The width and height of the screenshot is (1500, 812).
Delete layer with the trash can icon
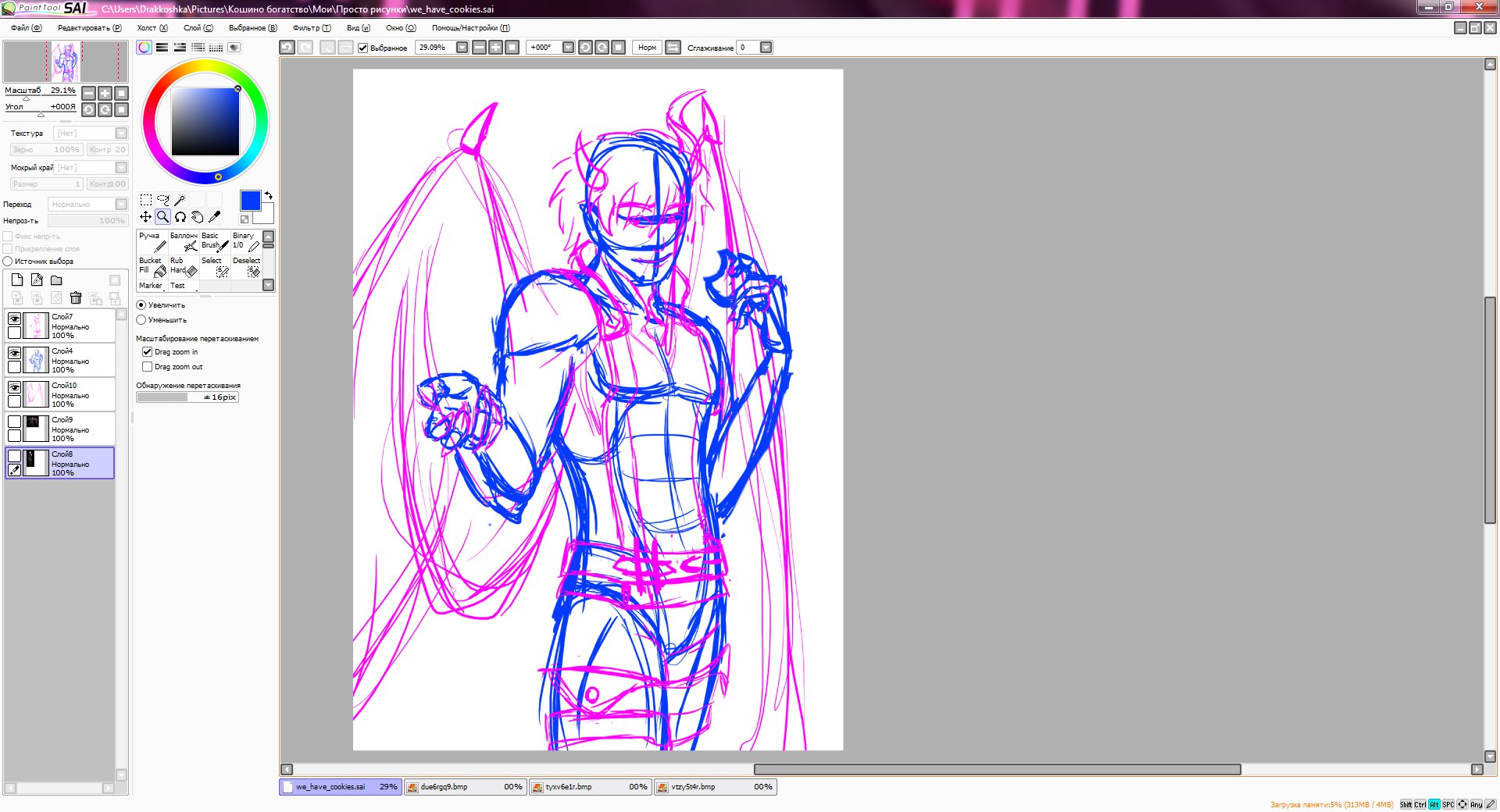click(x=76, y=297)
